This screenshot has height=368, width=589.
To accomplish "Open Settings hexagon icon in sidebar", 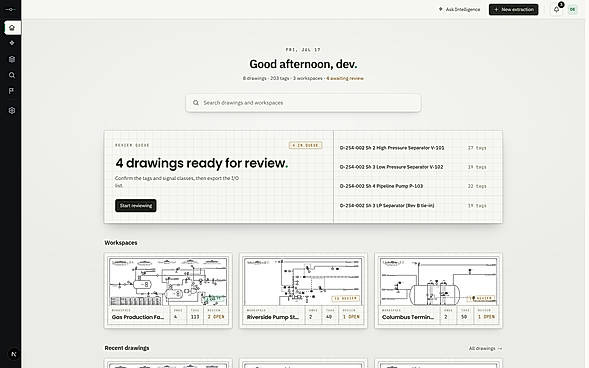I will [12, 110].
